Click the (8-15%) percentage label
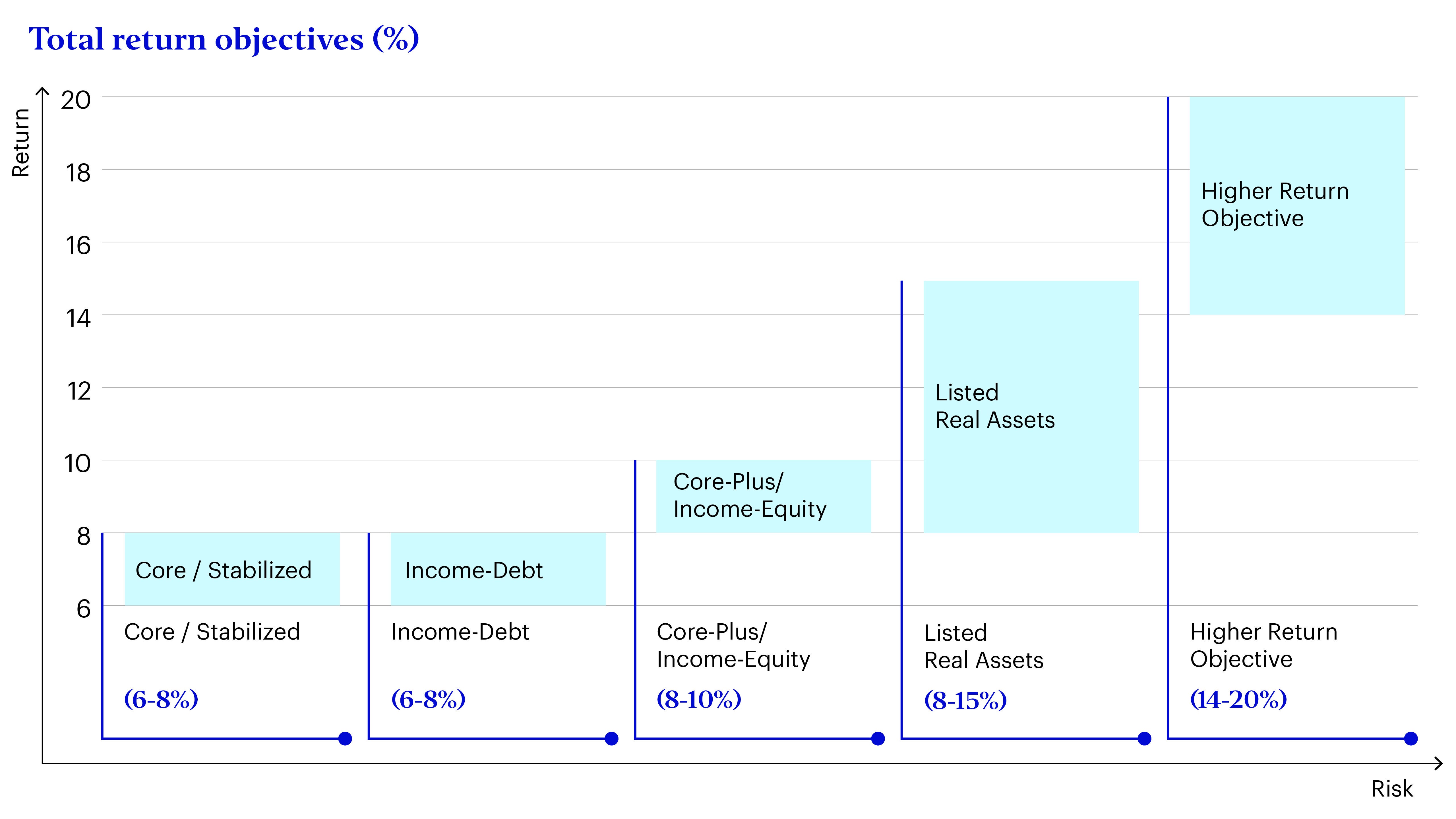 coord(965,700)
